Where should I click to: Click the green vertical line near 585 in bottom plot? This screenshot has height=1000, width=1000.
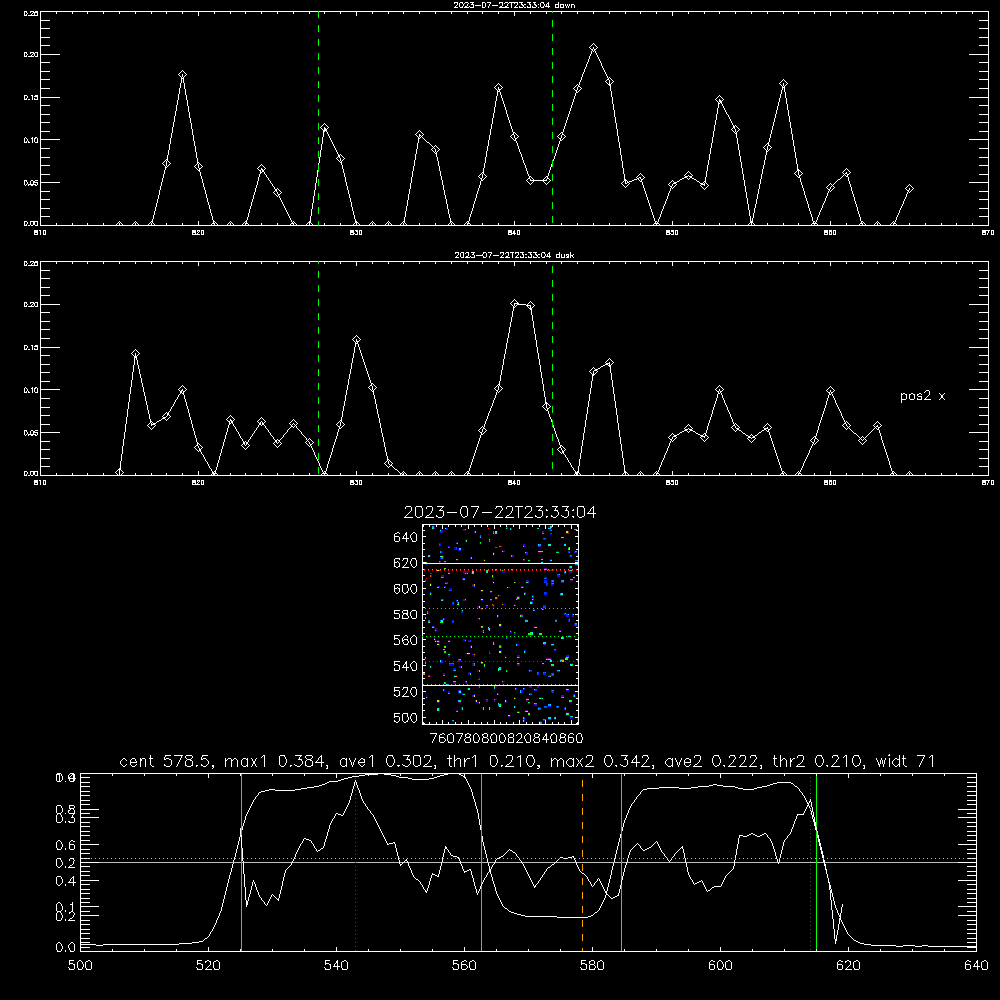pyautogui.click(x=621, y=862)
